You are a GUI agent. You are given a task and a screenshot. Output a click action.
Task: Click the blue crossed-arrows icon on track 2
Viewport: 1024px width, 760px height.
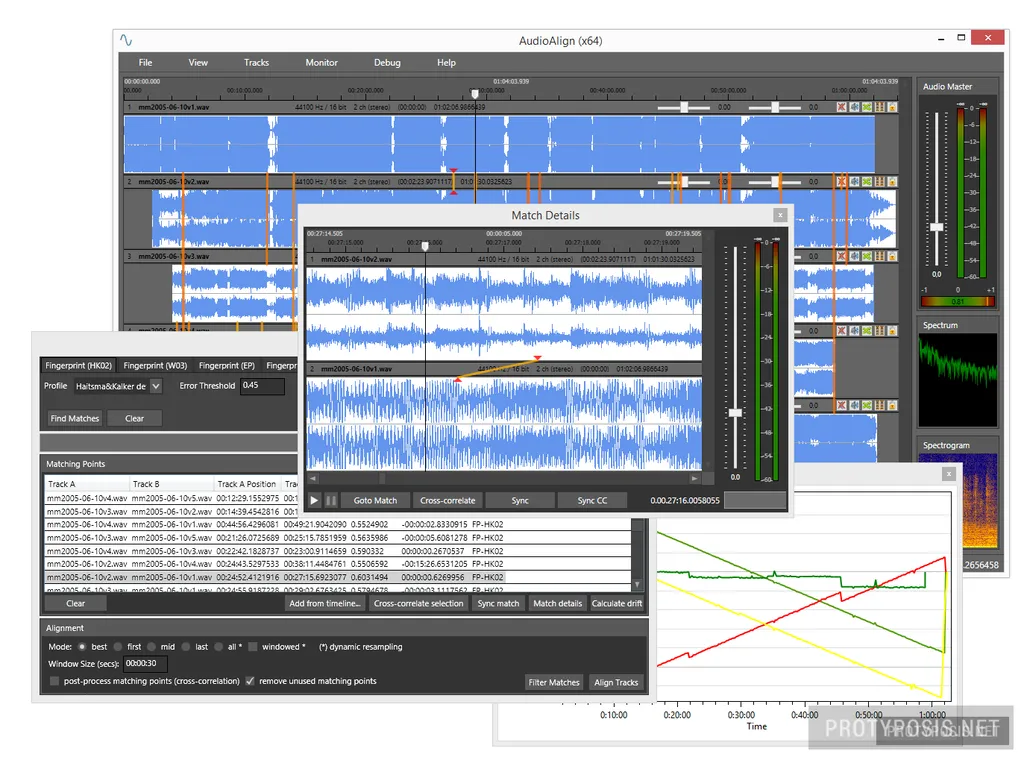pyautogui.click(x=856, y=182)
